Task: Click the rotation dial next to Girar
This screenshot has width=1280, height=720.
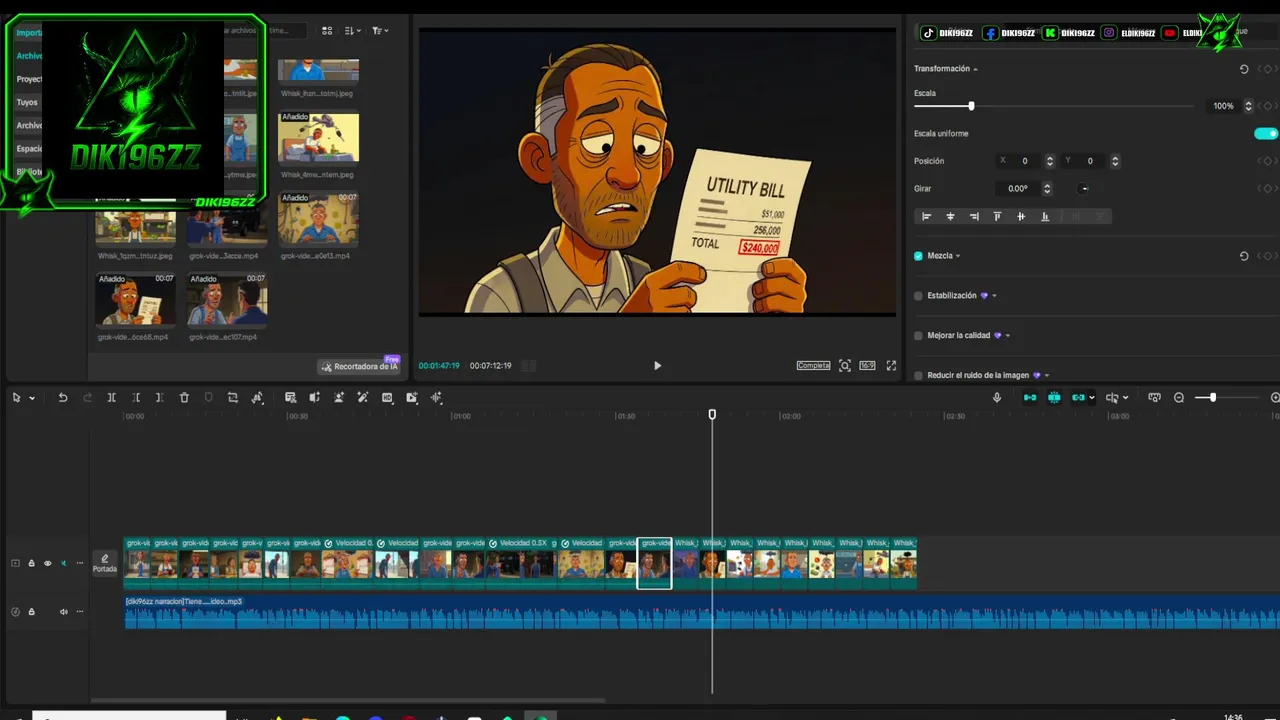Action: pos(1084,188)
